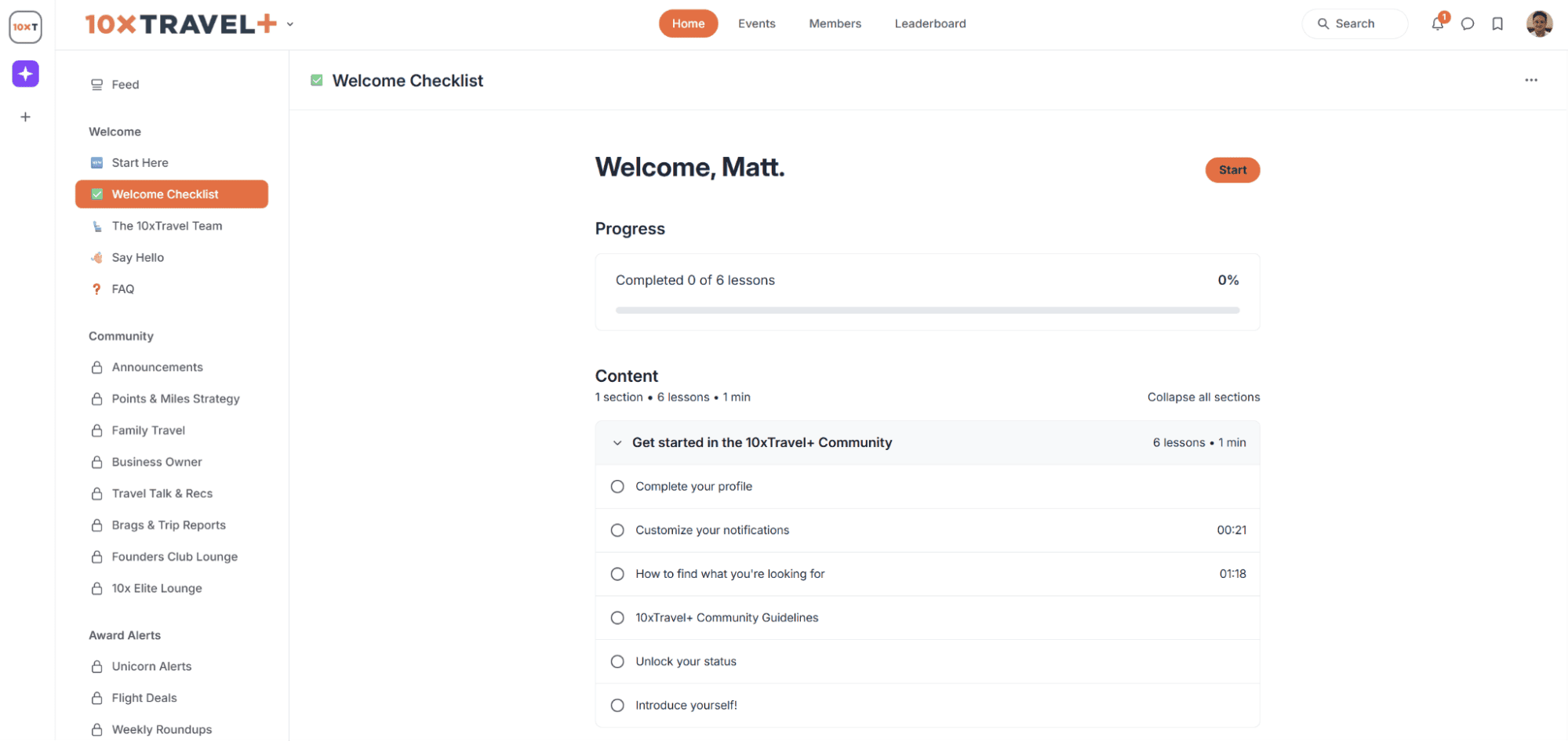Mark Customize your notifications lesson circle

[x=617, y=530]
